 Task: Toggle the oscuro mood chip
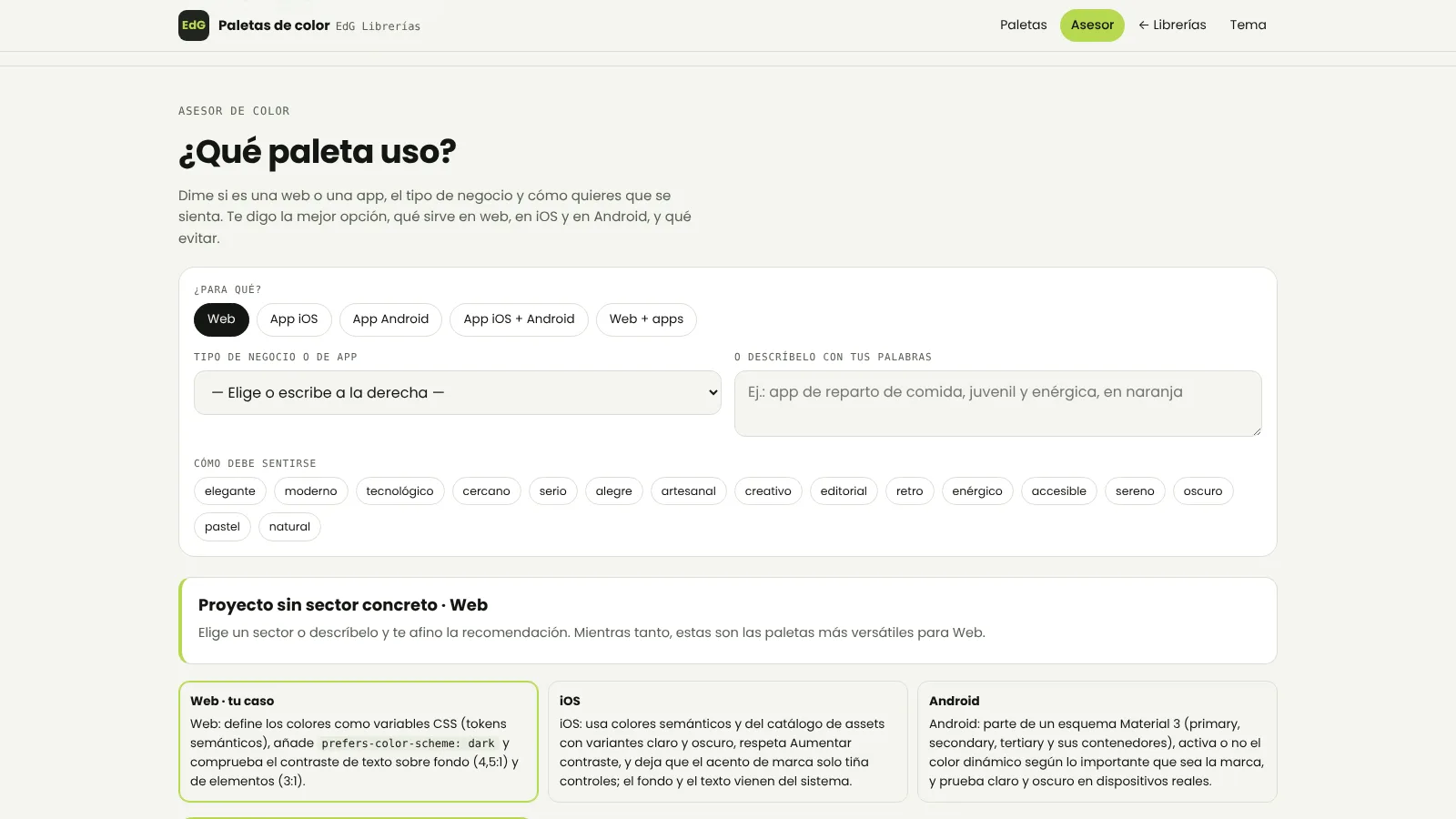[1203, 491]
